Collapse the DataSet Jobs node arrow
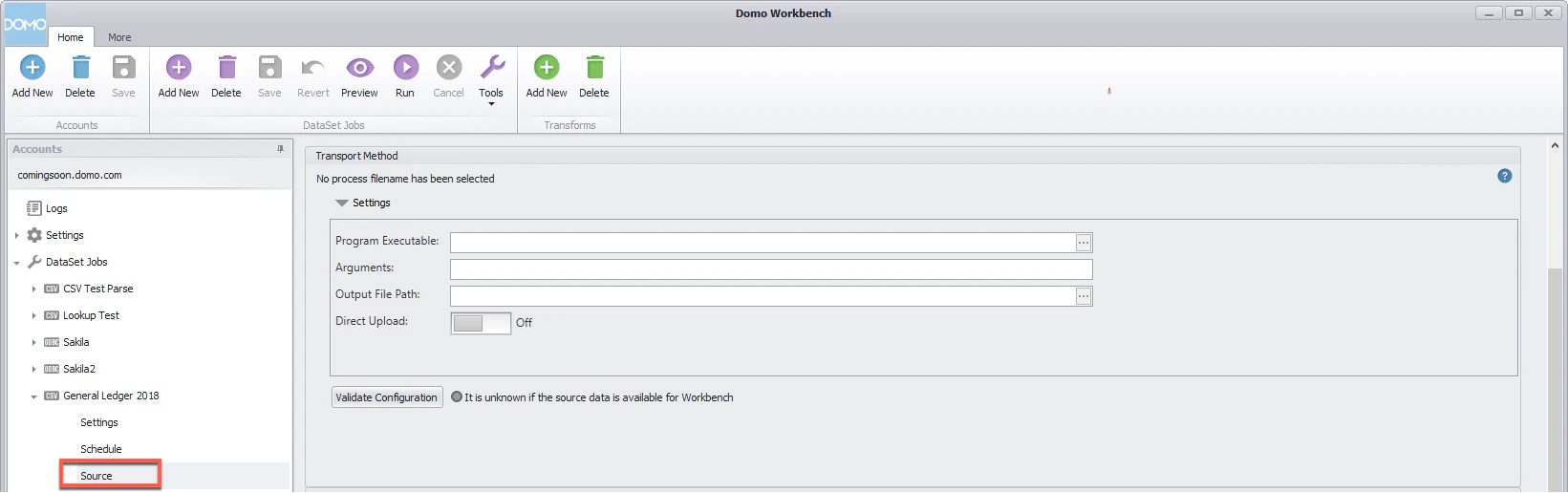This screenshot has height=493, width=1568. [x=17, y=262]
